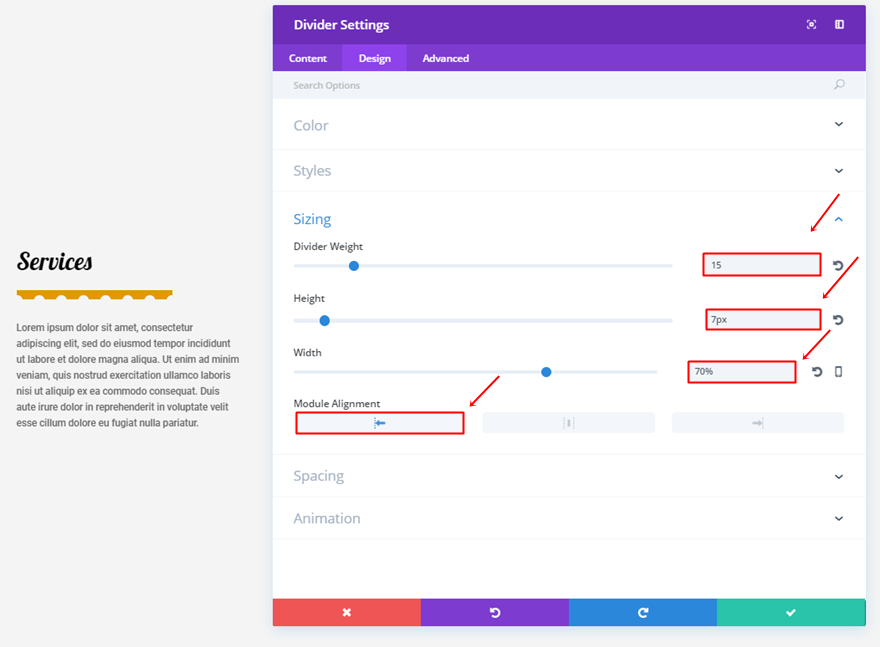This screenshot has height=647, width=880.
Task: Open the Advanced tab
Action: click(445, 58)
